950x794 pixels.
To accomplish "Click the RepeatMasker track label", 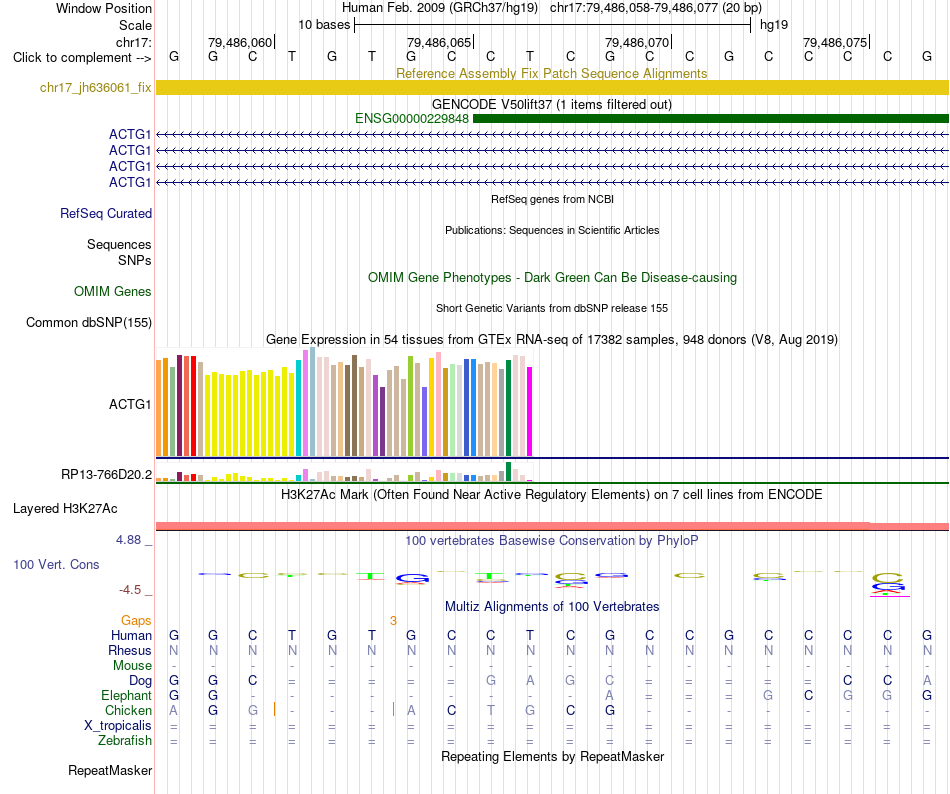I will click(110, 770).
